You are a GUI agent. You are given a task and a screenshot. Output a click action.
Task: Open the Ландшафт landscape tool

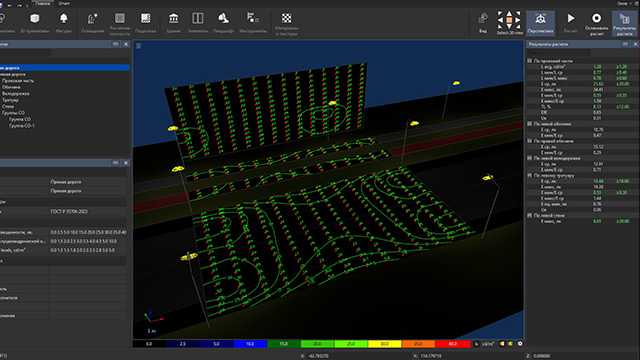[223, 22]
